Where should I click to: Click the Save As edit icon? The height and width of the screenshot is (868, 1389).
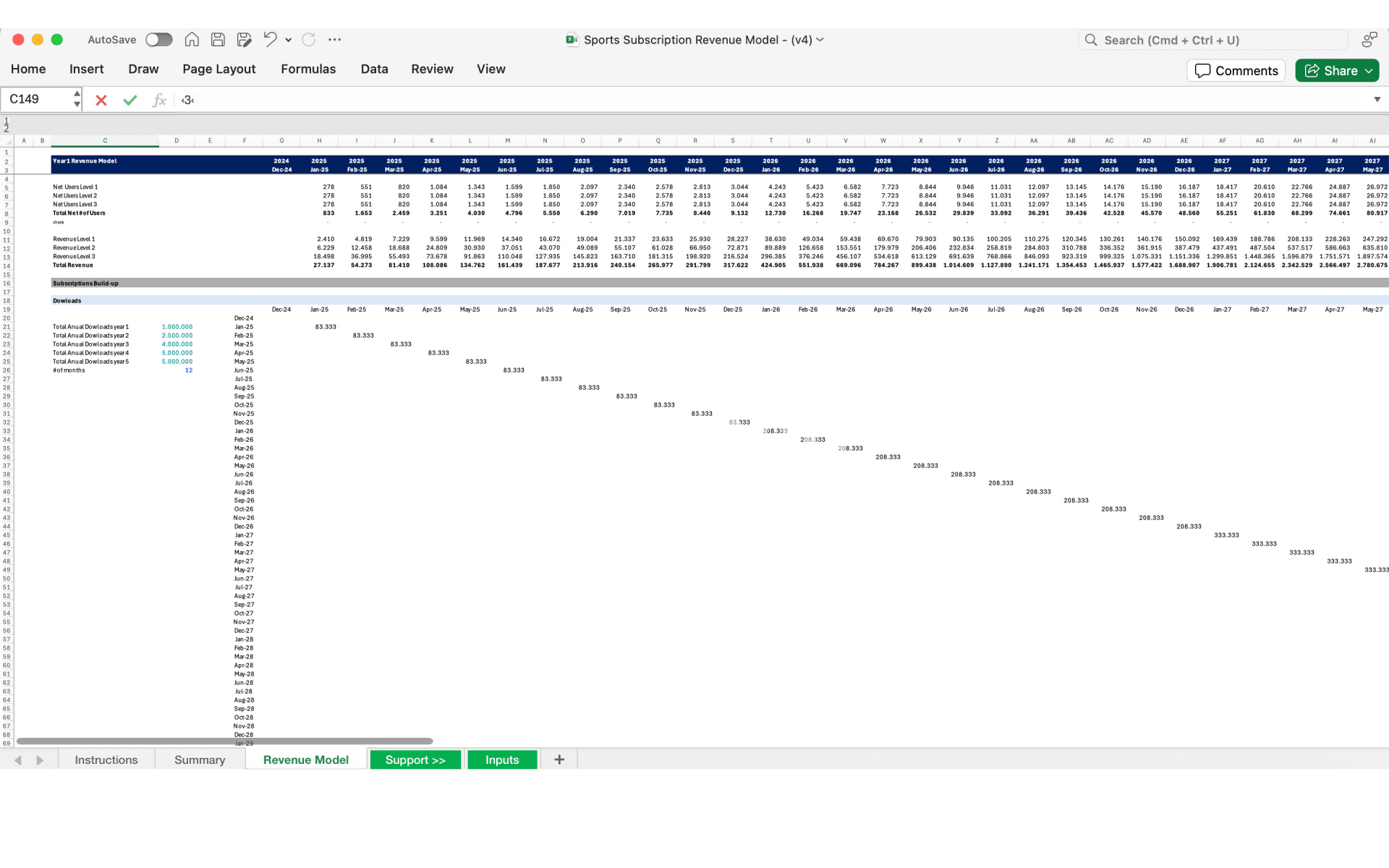pos(244,40)
